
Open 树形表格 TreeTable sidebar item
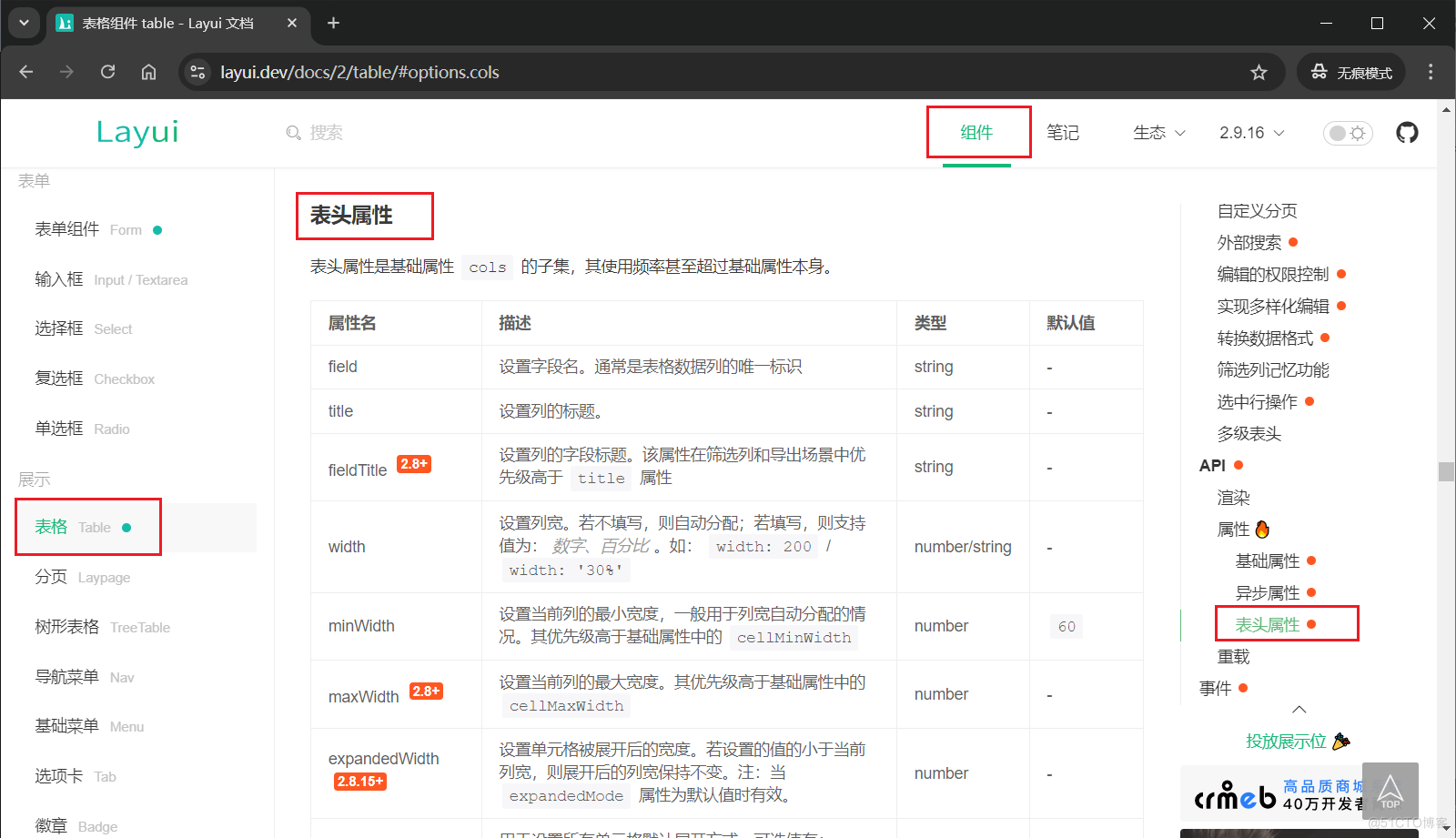[x=102, y=627]
